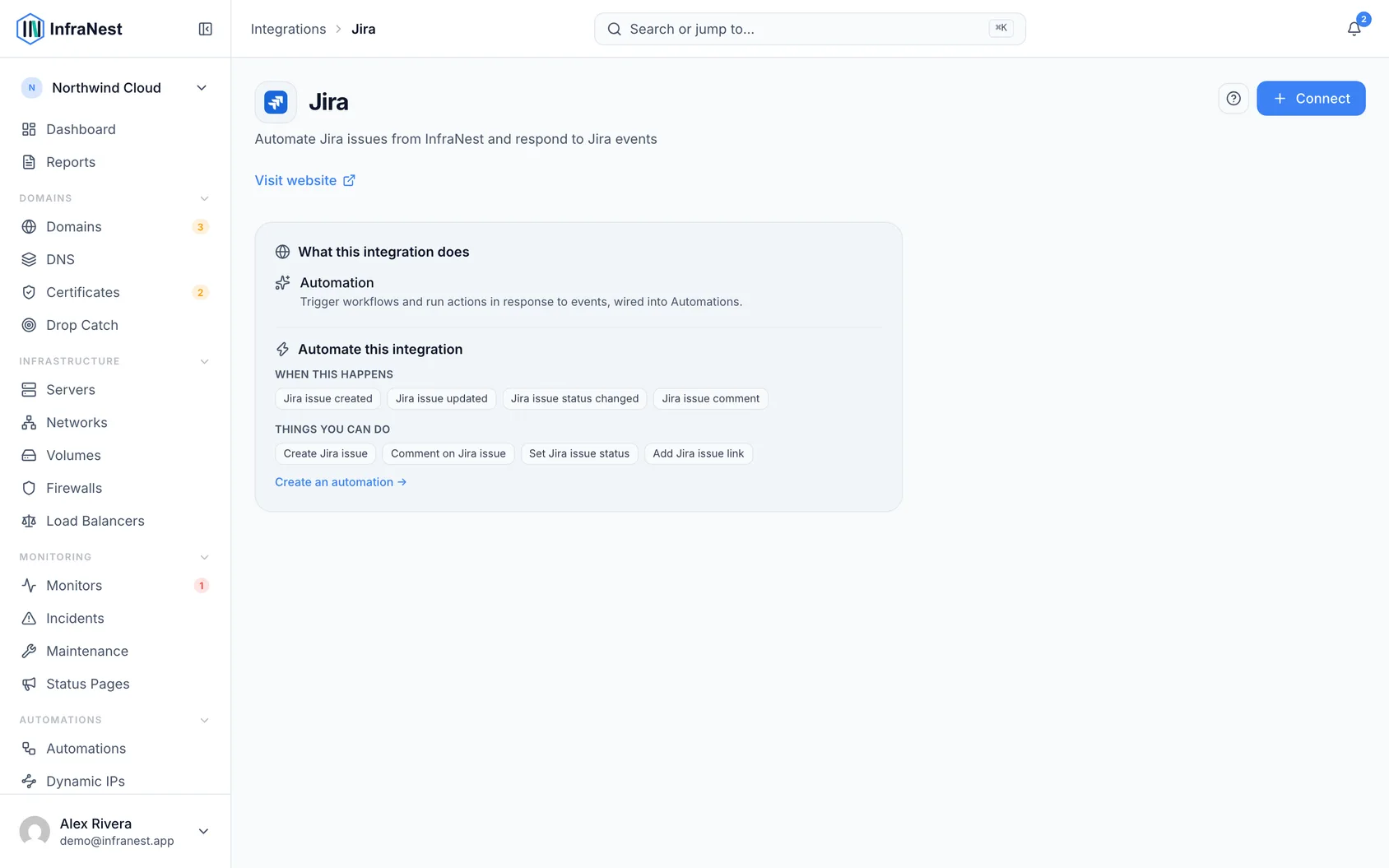The height and width of the screenshot is (868, 1389).
Task: Click the Jira logo icon
Action: click(x=276, y=102)
